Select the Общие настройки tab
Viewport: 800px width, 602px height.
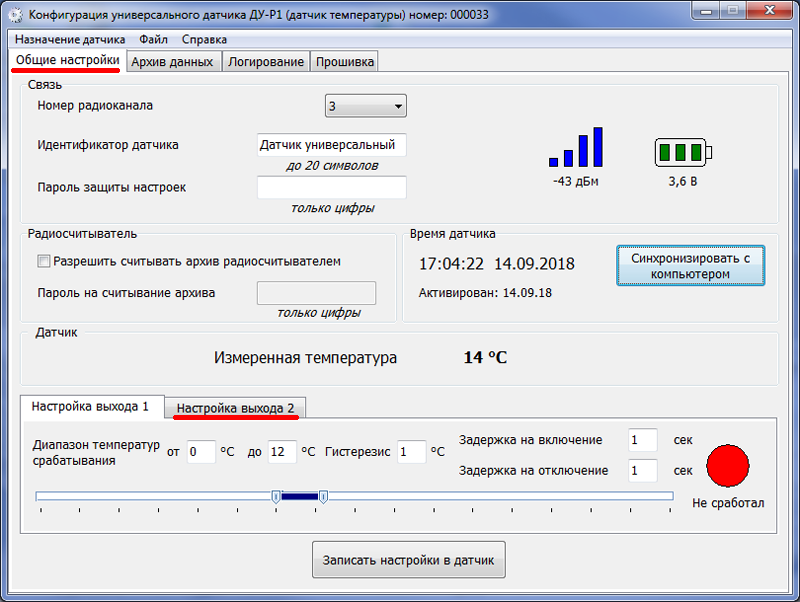(x=67, y=60)
